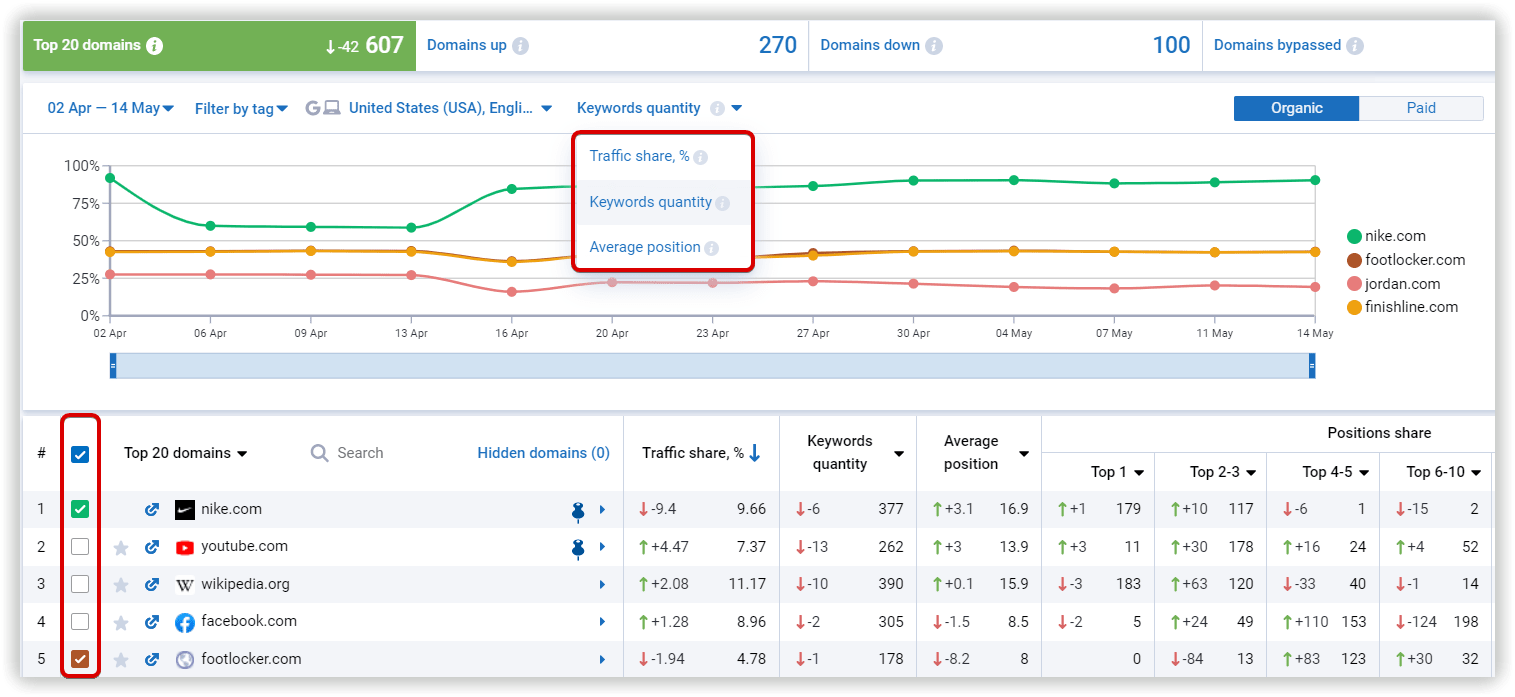Click the footlocker.com globe favicon
Image resolution: width=1515 pixels, height=697 pixels.
[x=185, y=660]
